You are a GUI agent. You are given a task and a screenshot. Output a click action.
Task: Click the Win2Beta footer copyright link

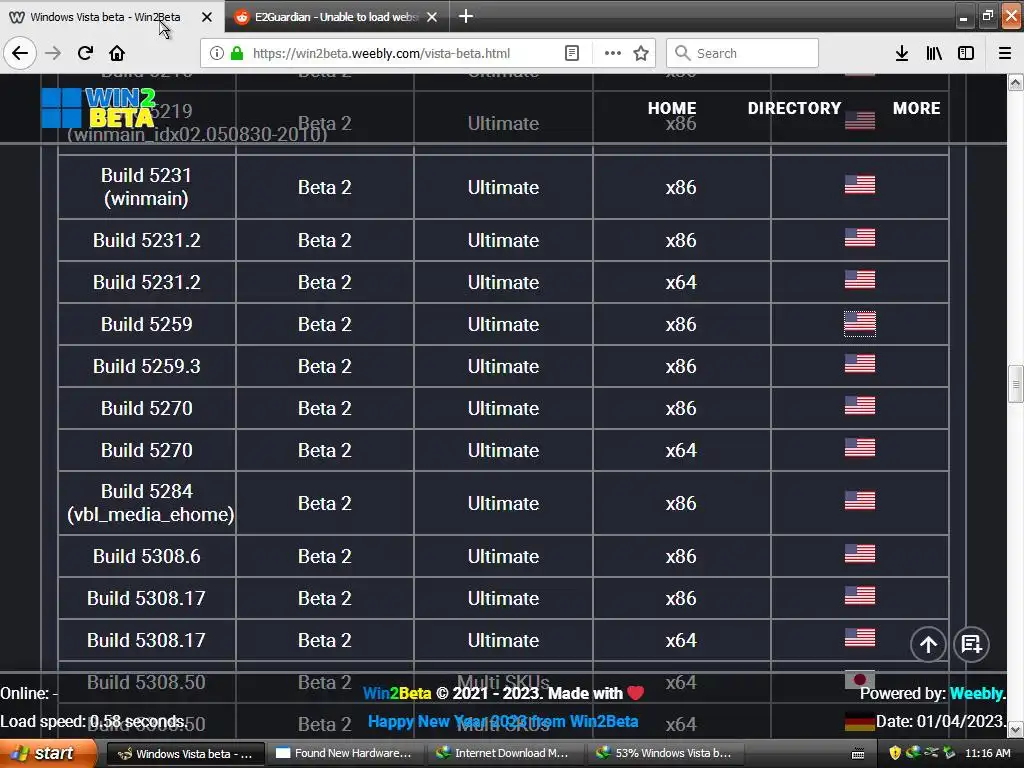tap(397, 694)
